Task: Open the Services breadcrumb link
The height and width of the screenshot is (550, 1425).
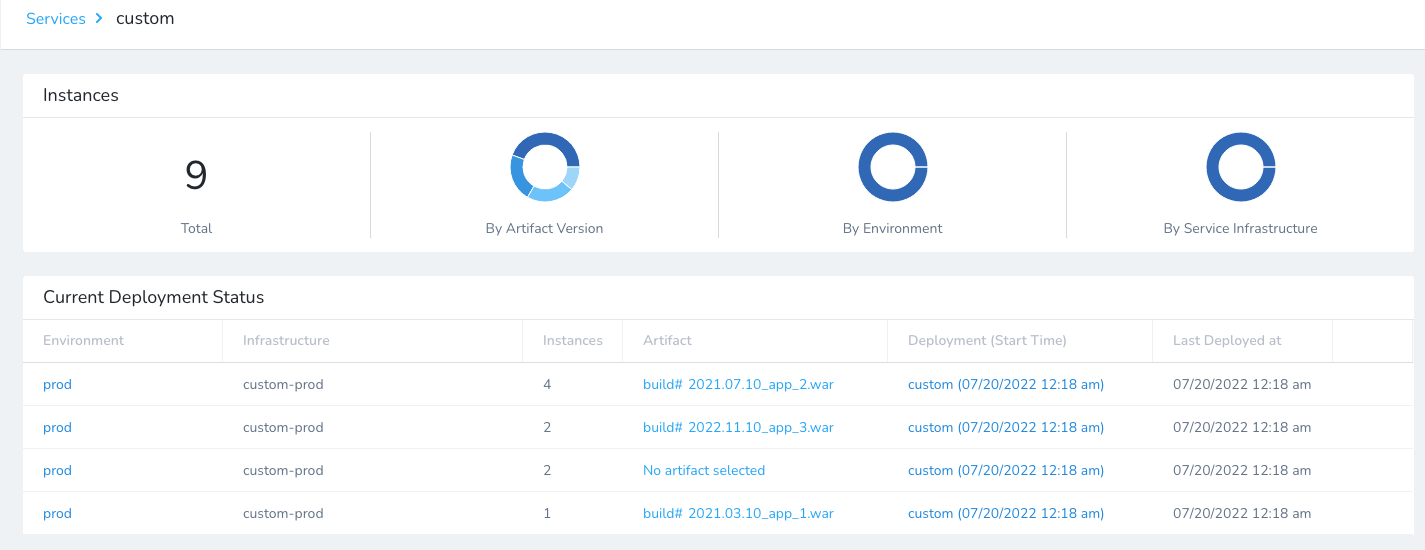Action: (56, 19)
